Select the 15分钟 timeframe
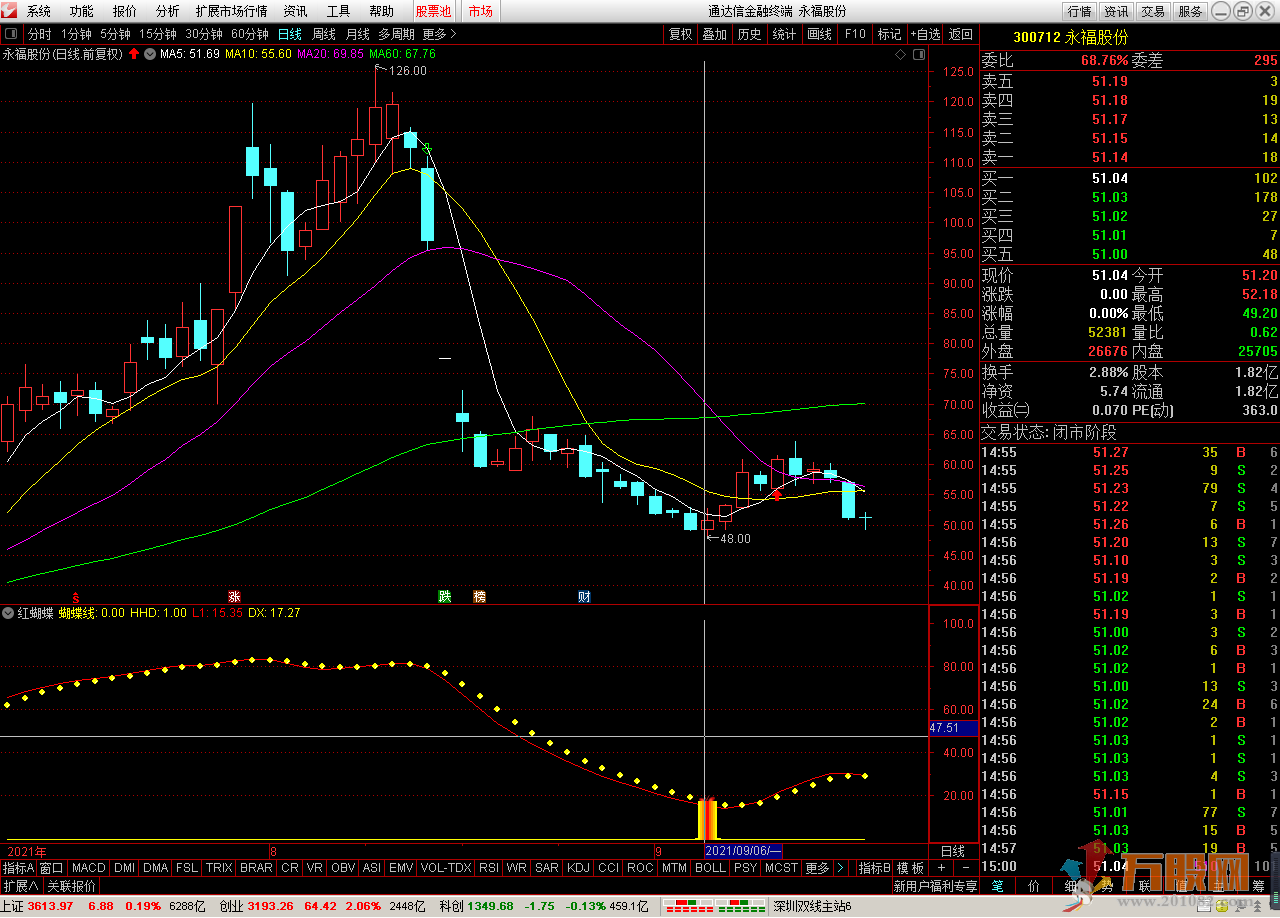1280x918 pixels. pyautogui.click(x=158, y=34)
